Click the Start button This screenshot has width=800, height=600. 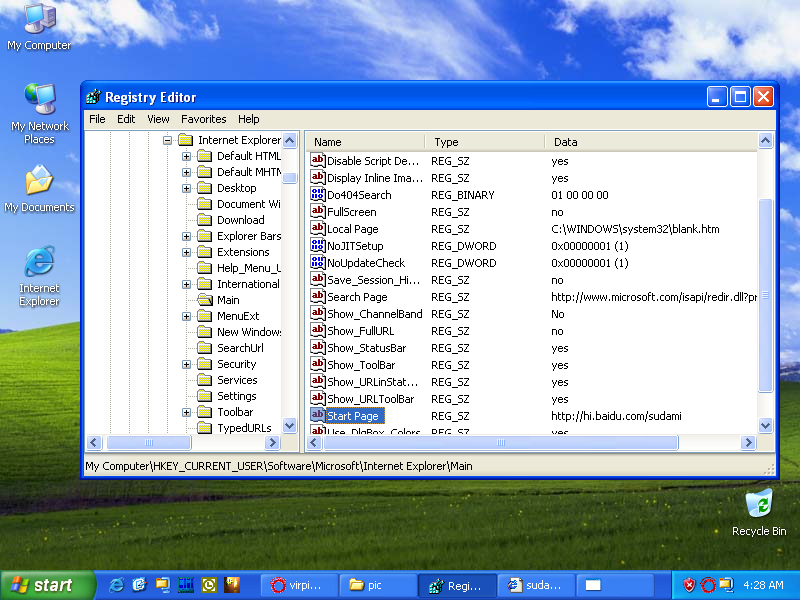47,585
